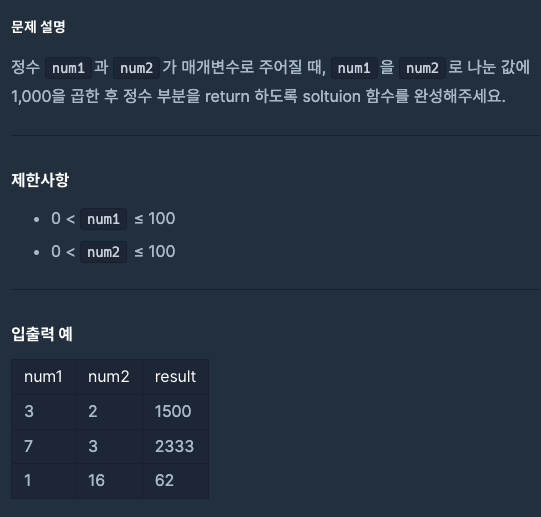The height and width of the screenshot is (517, 541).
Task: Select the word soltuion in description
Action: (x=331, y=96)
